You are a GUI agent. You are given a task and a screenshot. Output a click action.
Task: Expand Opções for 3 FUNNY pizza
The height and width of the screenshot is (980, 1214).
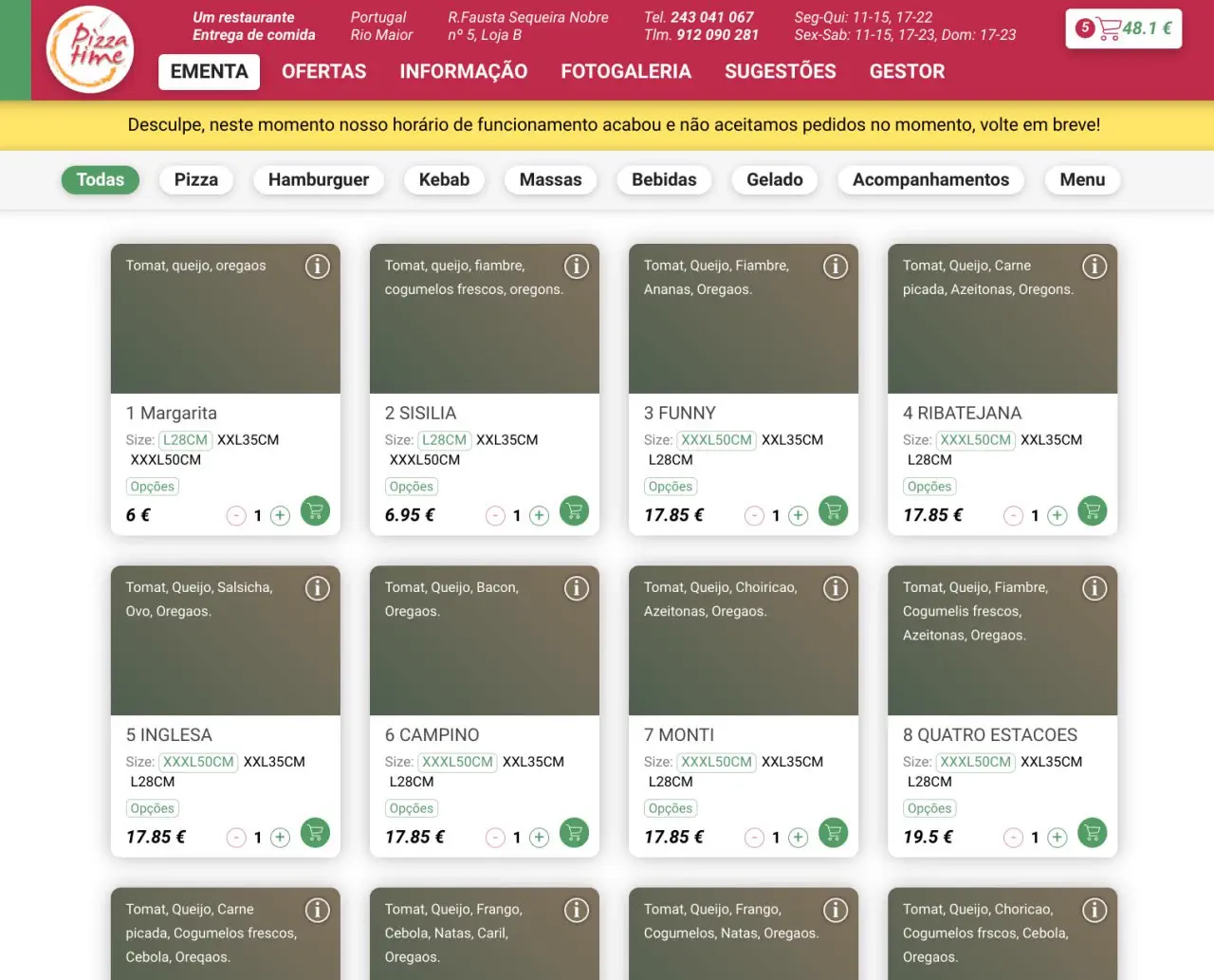point(670,487)
